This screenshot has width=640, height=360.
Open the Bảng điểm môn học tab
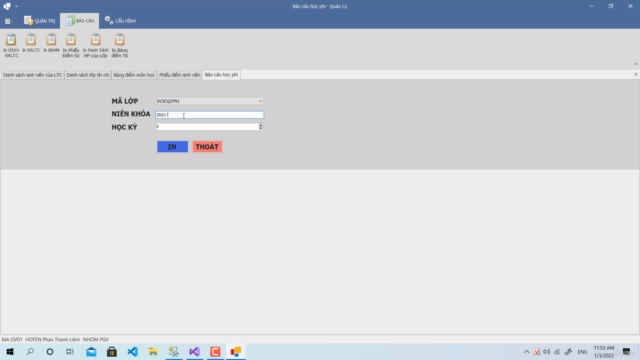[134, 75]
